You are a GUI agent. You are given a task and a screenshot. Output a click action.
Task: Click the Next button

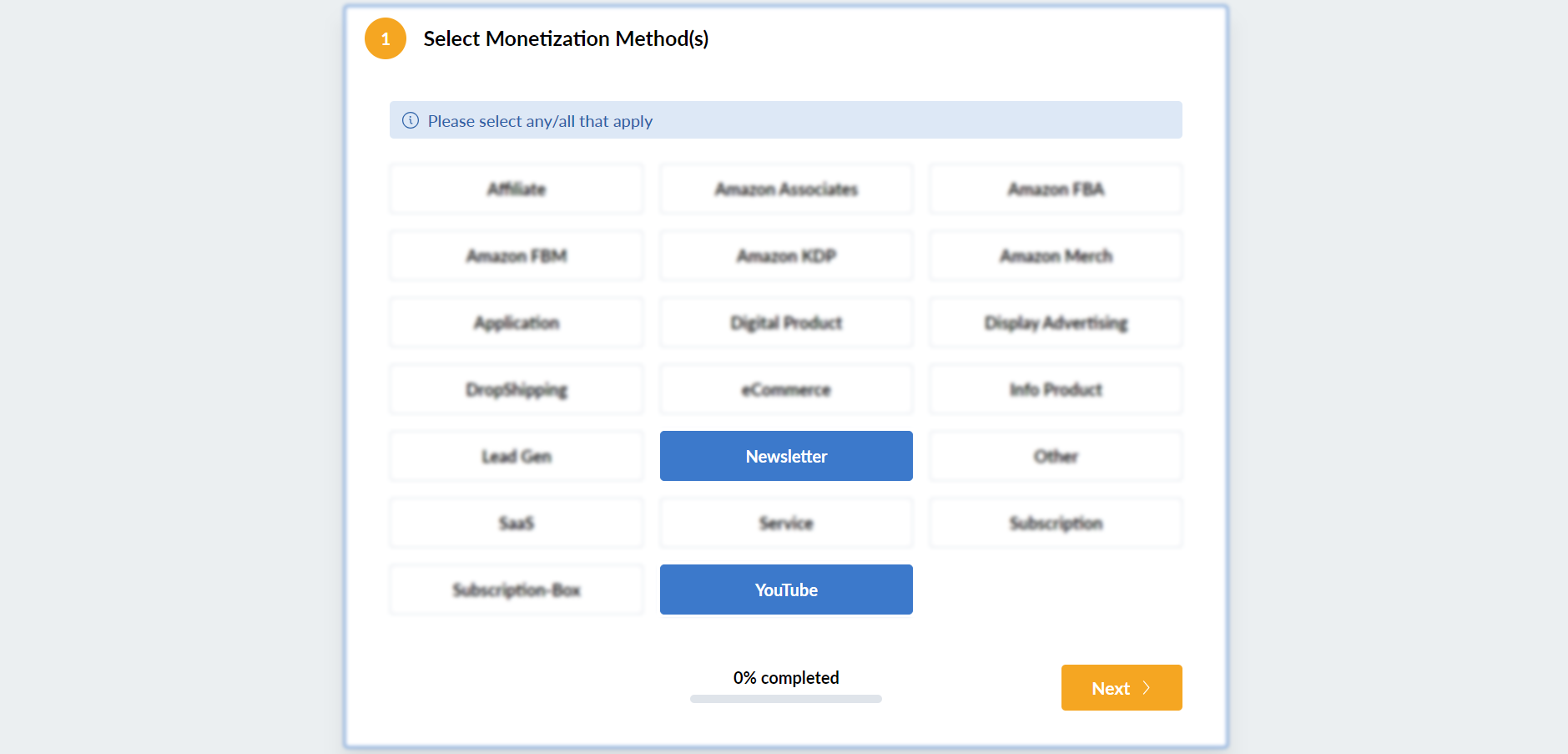pos(1121,688)
